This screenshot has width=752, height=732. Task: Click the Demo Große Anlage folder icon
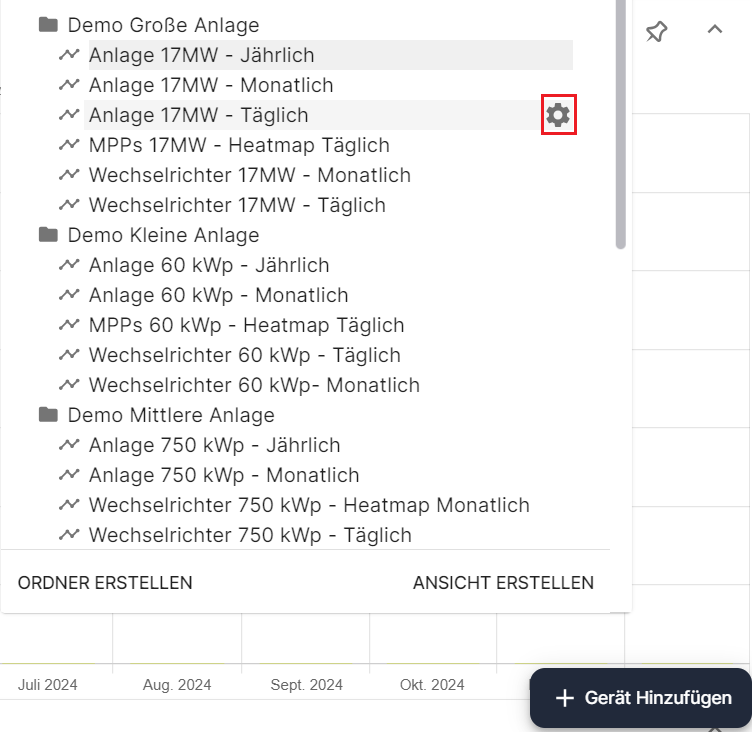(x=47, y=25)
